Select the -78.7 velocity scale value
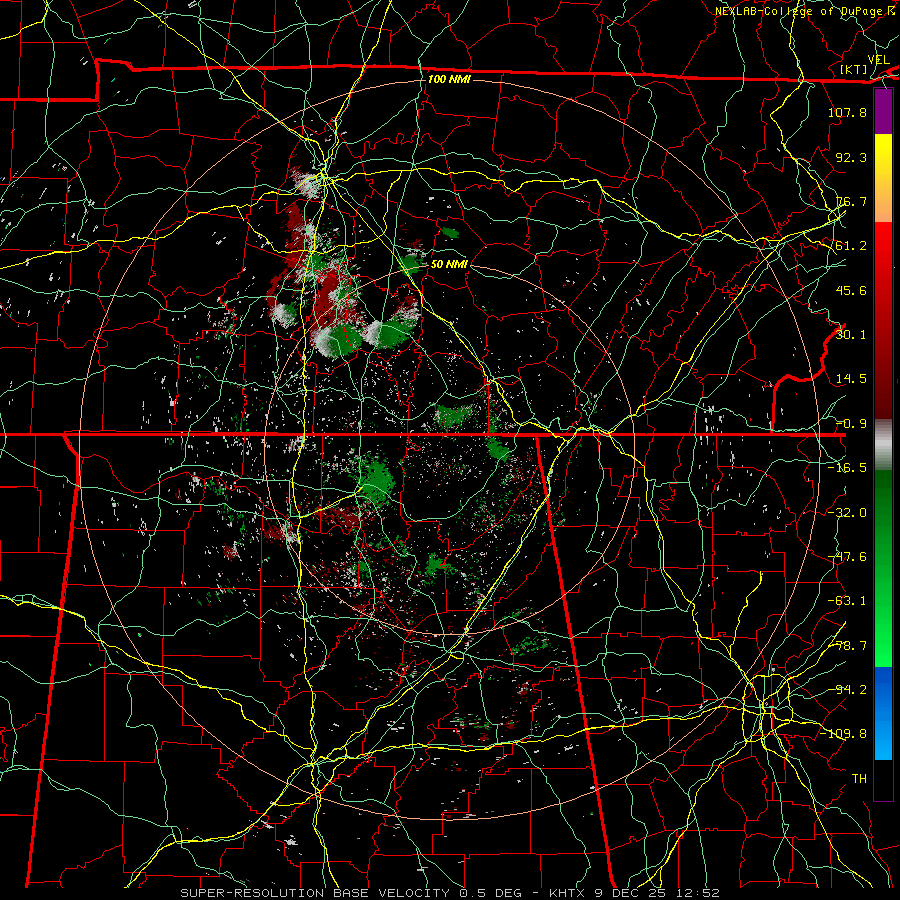This screenshot has height=900, width=900. (x=847, y=646)
